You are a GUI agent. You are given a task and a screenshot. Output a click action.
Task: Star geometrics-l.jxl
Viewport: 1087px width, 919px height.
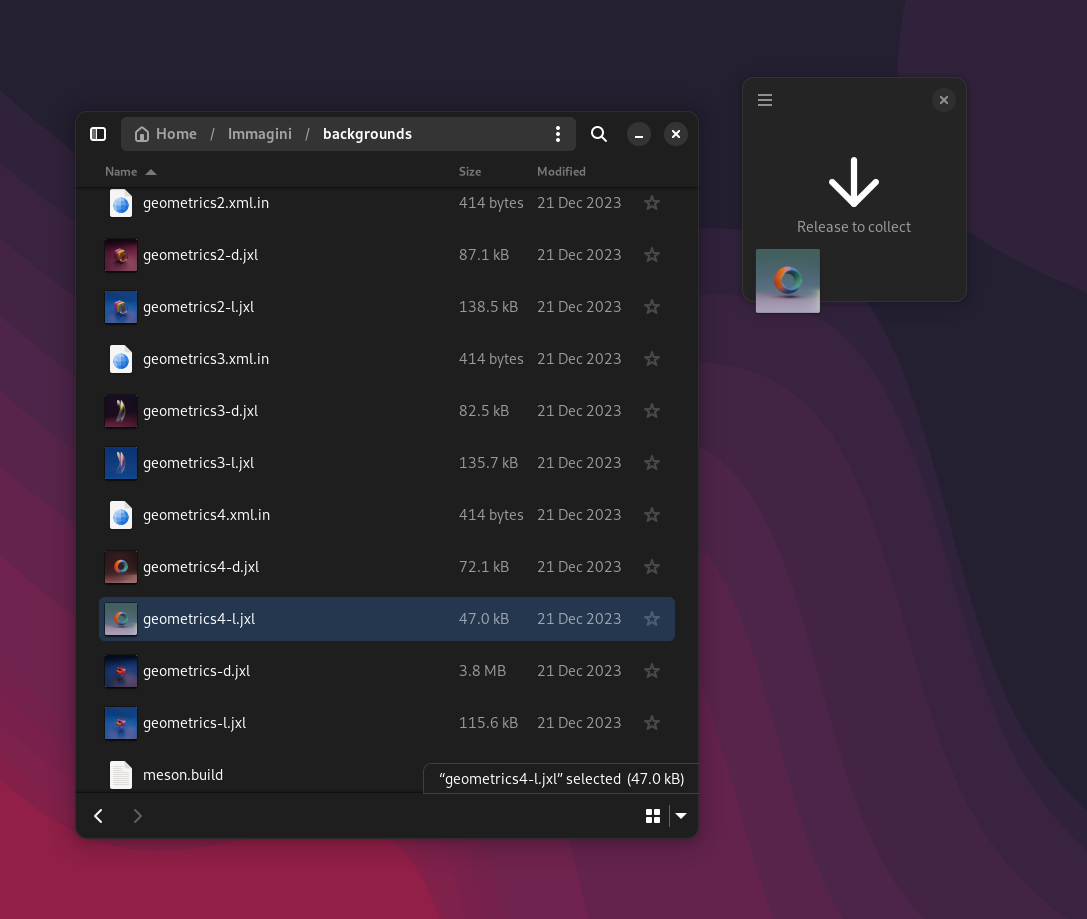click(x=652, y=723)
